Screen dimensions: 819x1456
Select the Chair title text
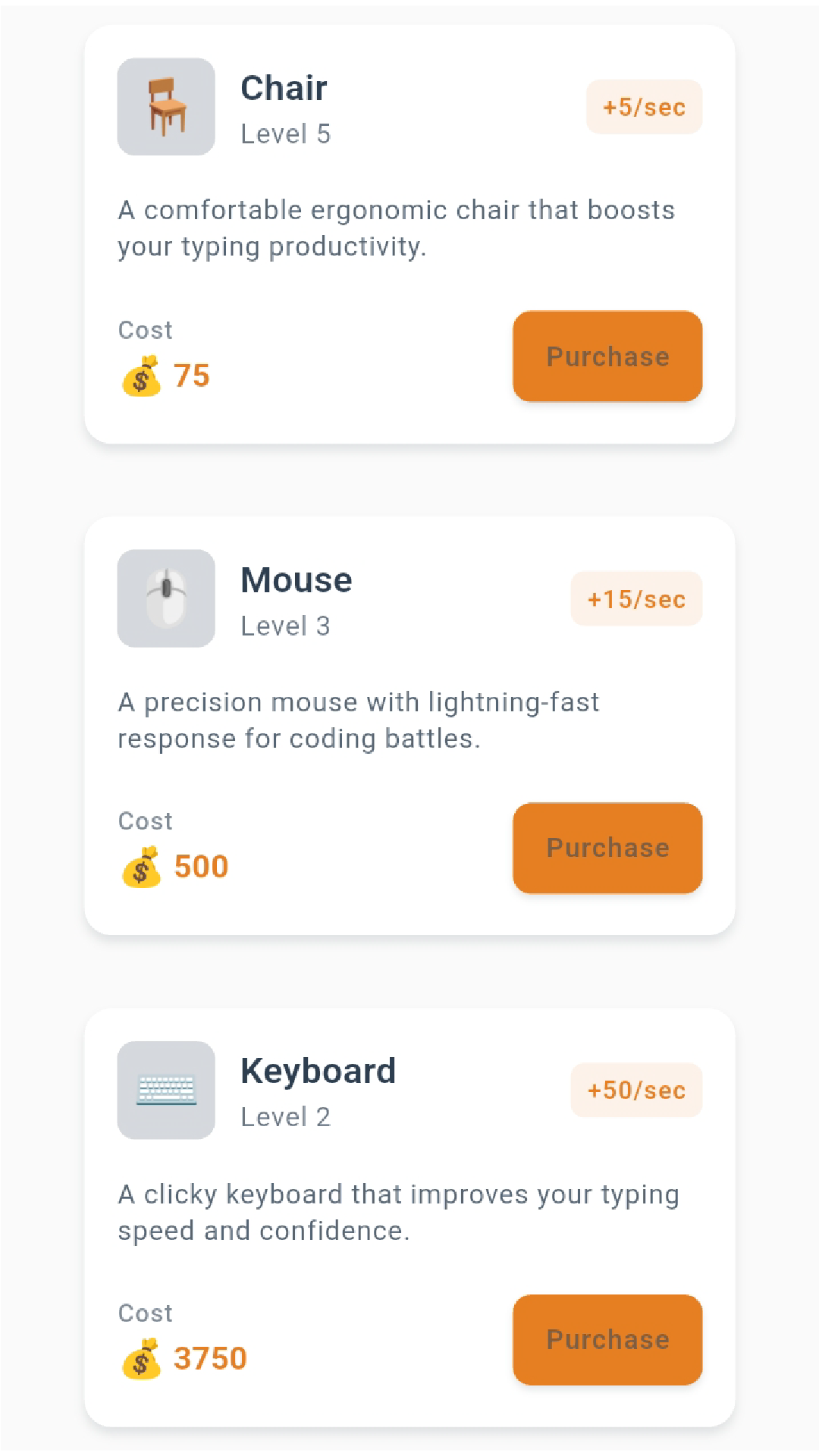pos(284,88)
